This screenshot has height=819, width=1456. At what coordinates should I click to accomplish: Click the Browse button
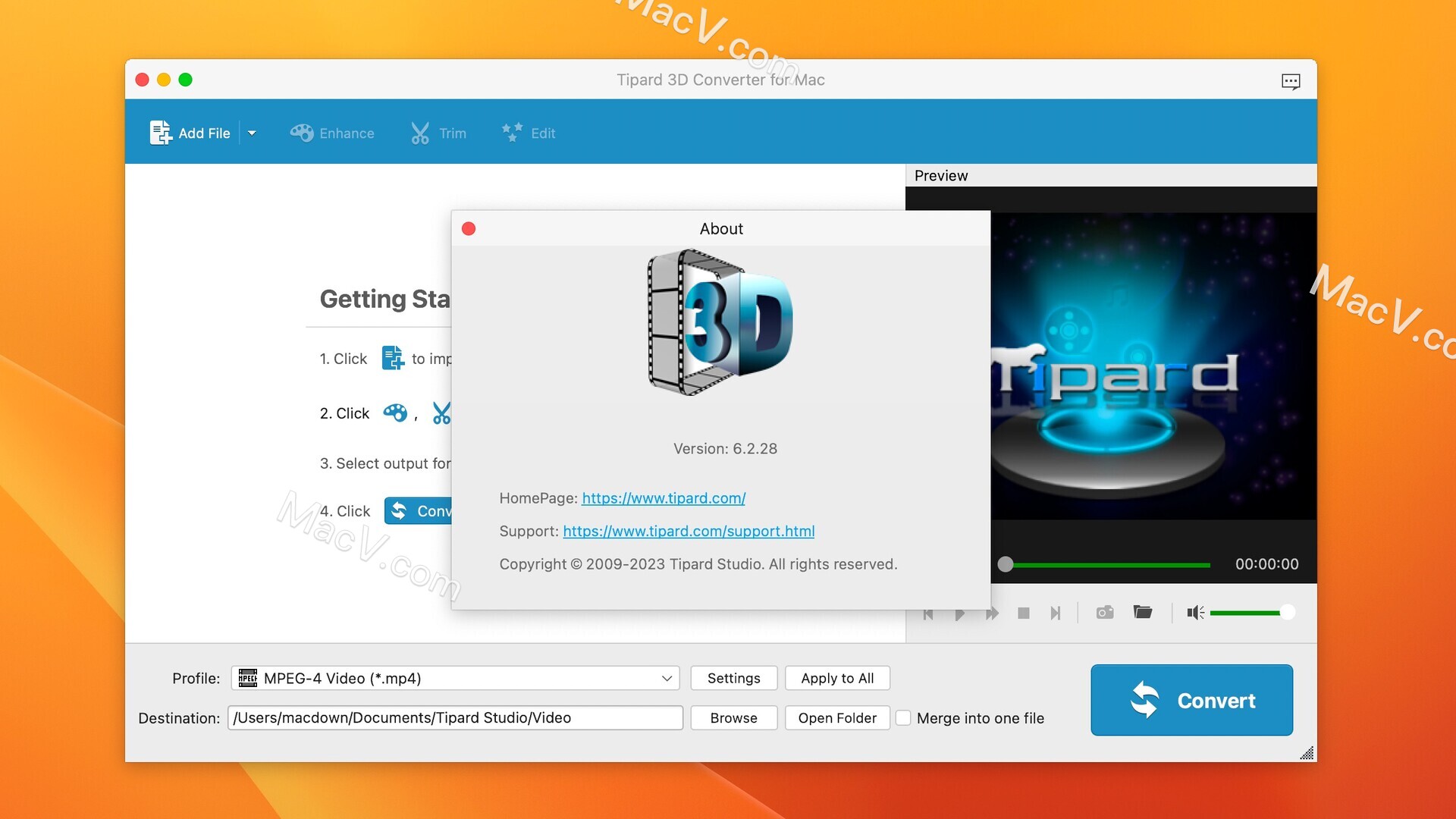click(733, 717)
